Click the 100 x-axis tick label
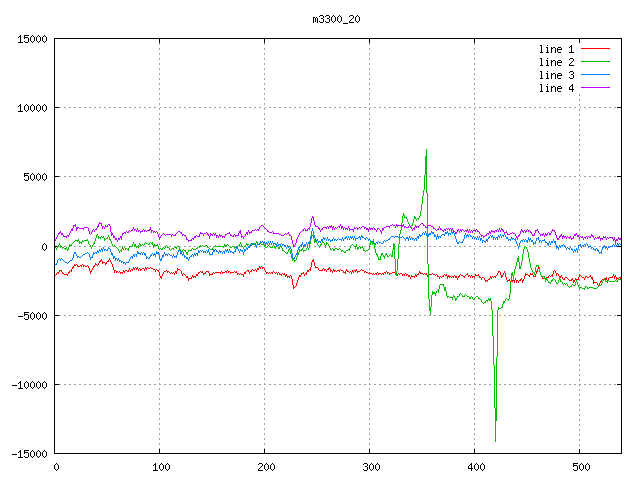Screen dimensions: 640x480 click(x=160, y=467)
